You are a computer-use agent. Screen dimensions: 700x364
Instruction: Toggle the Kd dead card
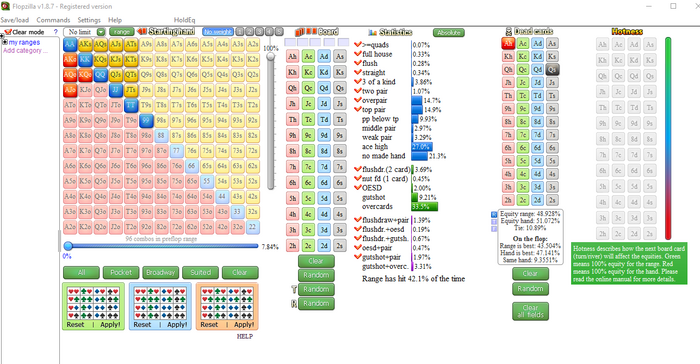[x=538, y=56]
